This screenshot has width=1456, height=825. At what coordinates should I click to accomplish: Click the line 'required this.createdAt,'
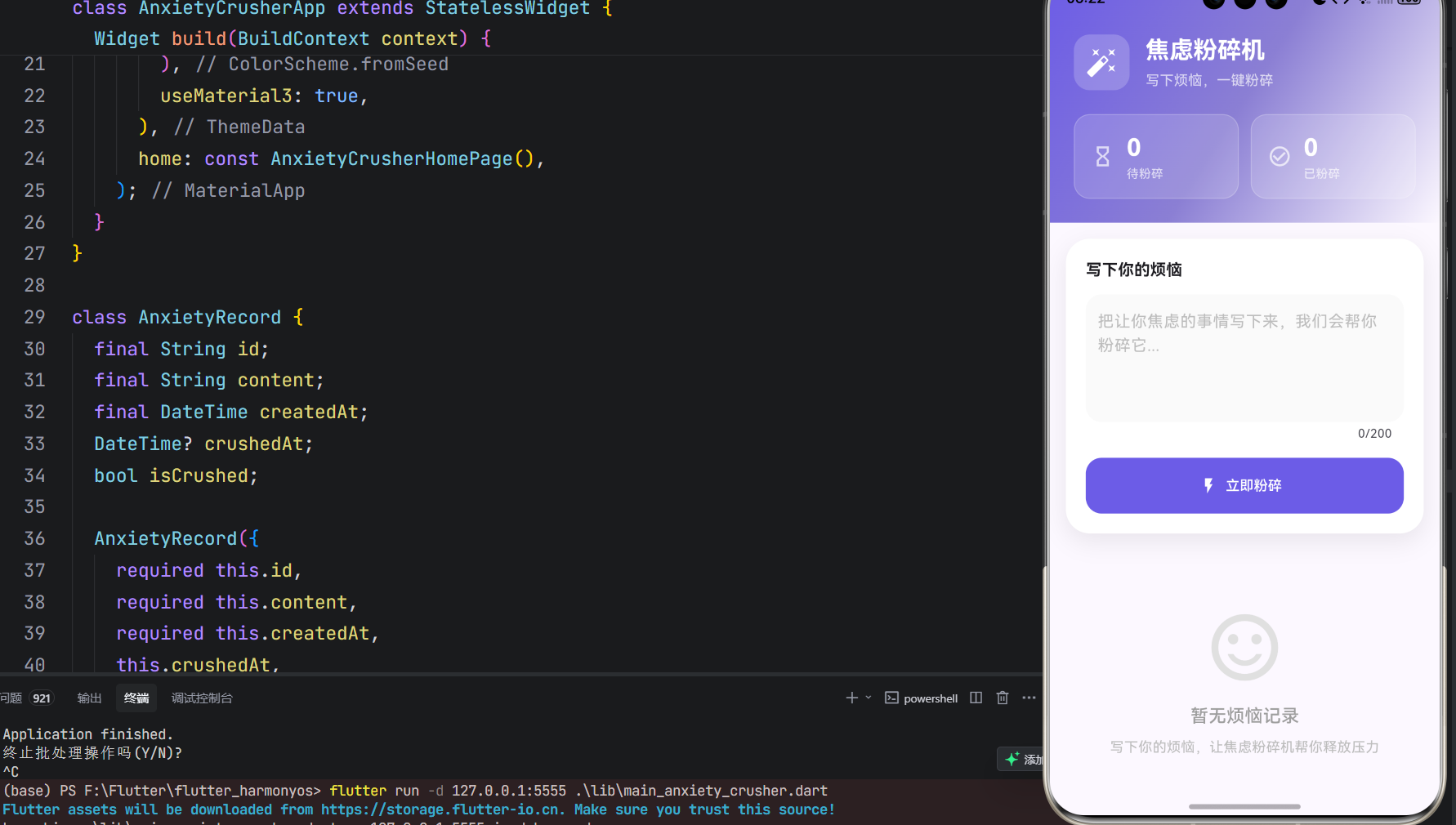tap(248, 633)
